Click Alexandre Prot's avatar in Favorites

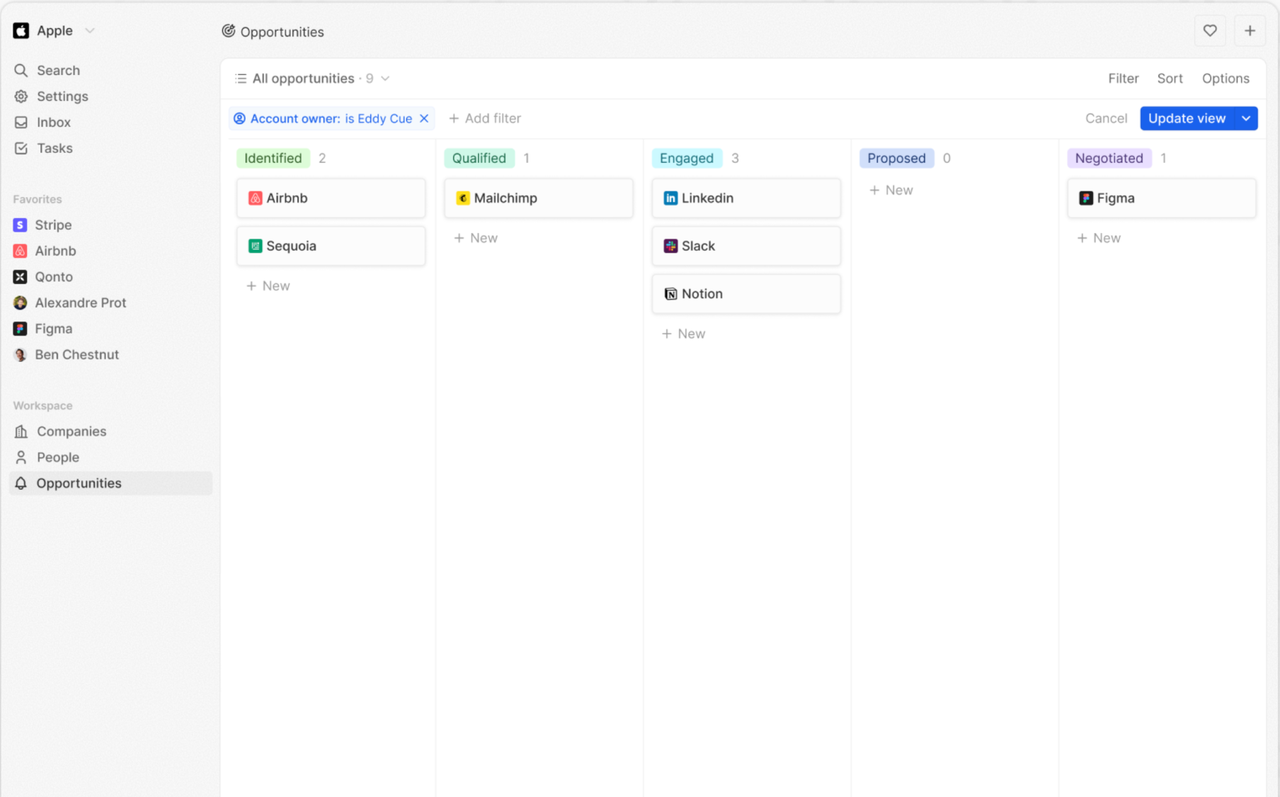(20, 303)
